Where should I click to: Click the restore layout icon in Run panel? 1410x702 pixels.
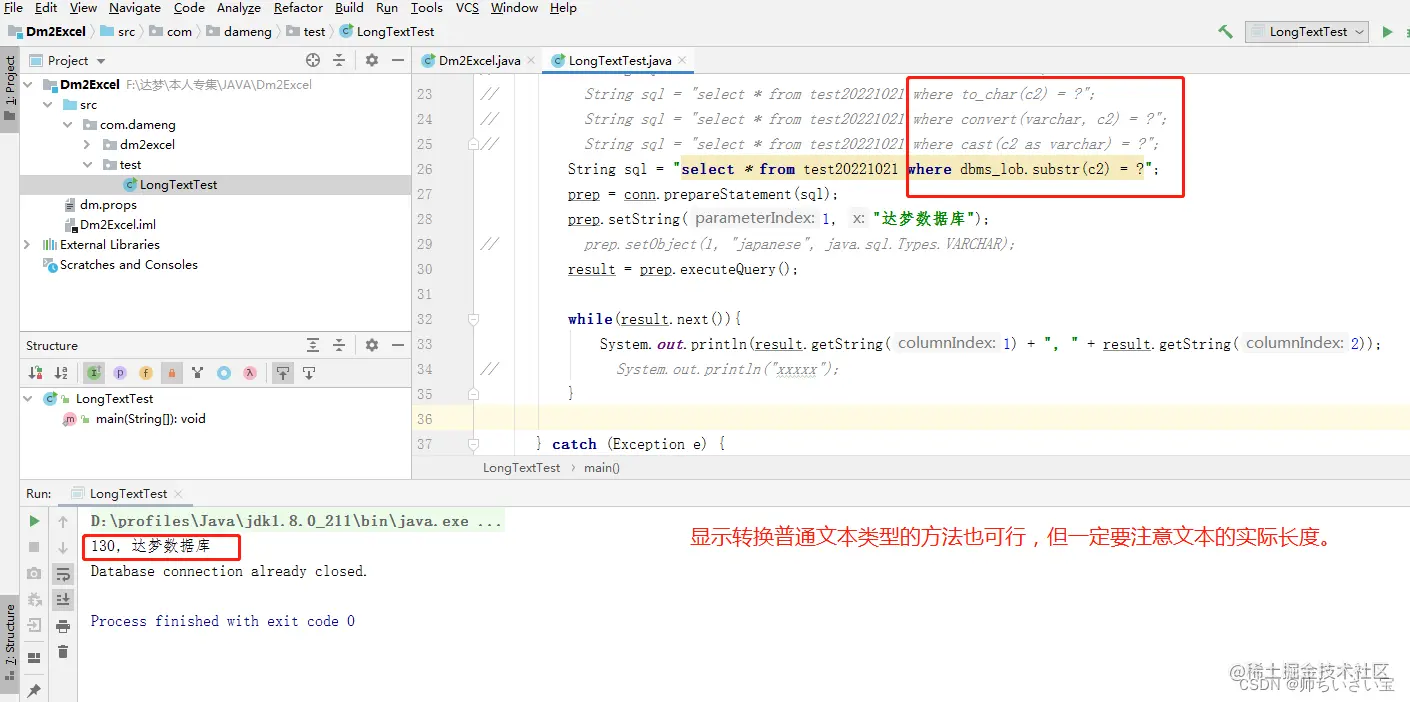coord(34,657)
